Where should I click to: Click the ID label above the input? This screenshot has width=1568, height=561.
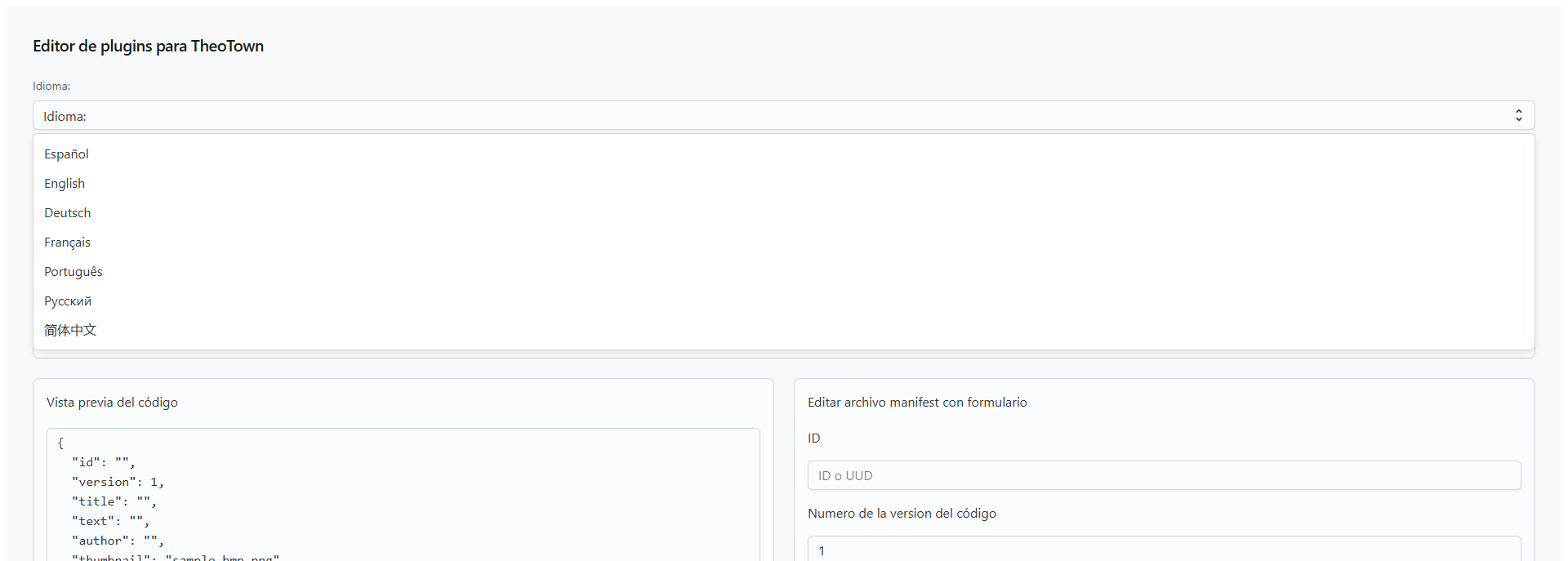[x=813, y=438]
